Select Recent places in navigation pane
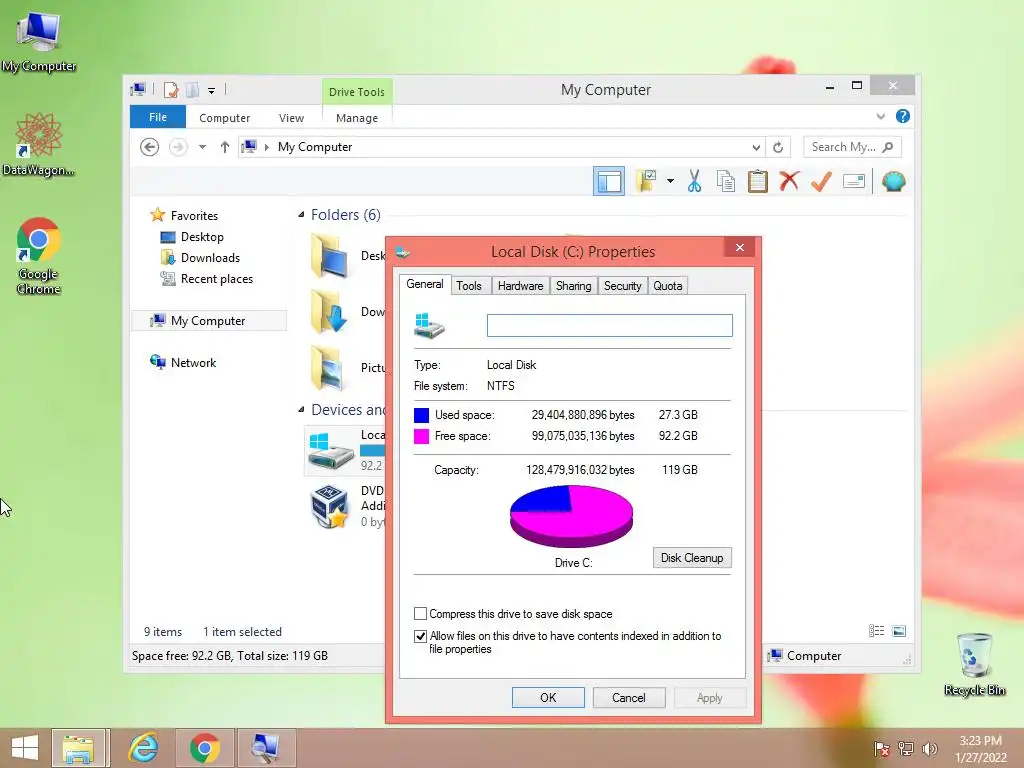 pyautogui.click(x=216, y=279)
